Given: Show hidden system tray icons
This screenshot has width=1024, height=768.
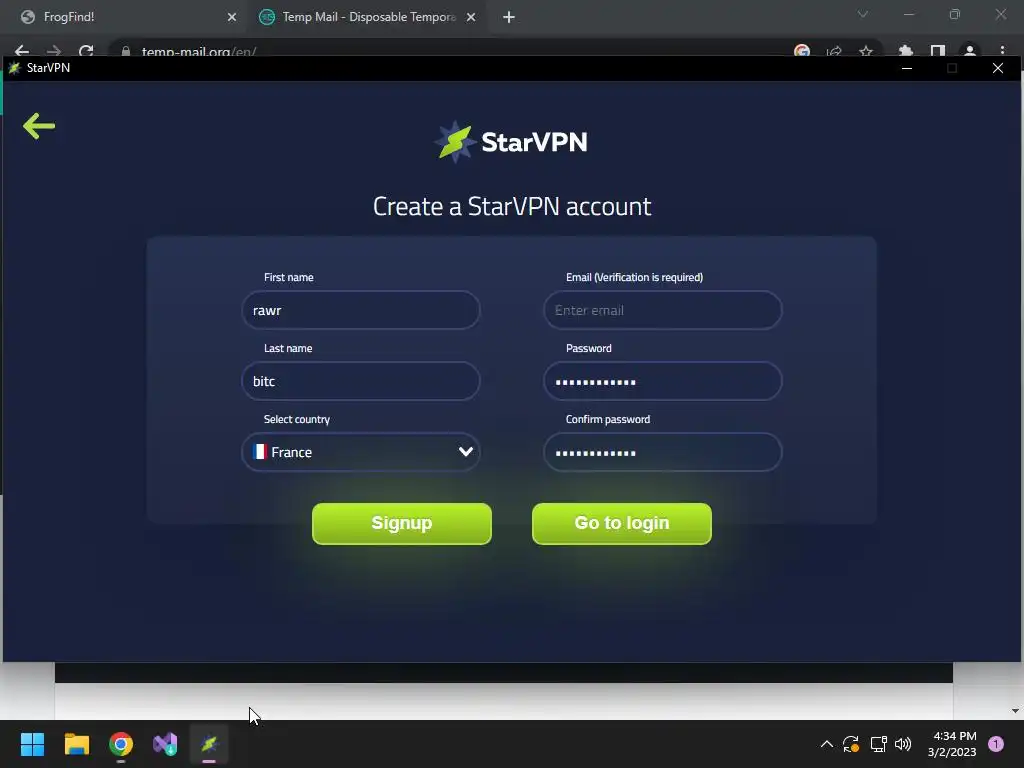Looking at the screenshot, I should pyautogui.click(x=826, y=744).
